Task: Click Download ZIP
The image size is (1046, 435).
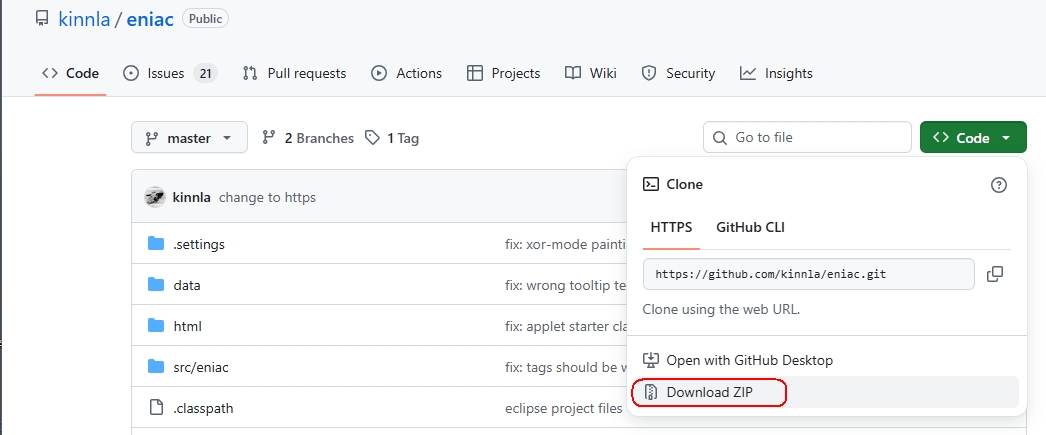Action: point(709,392)
